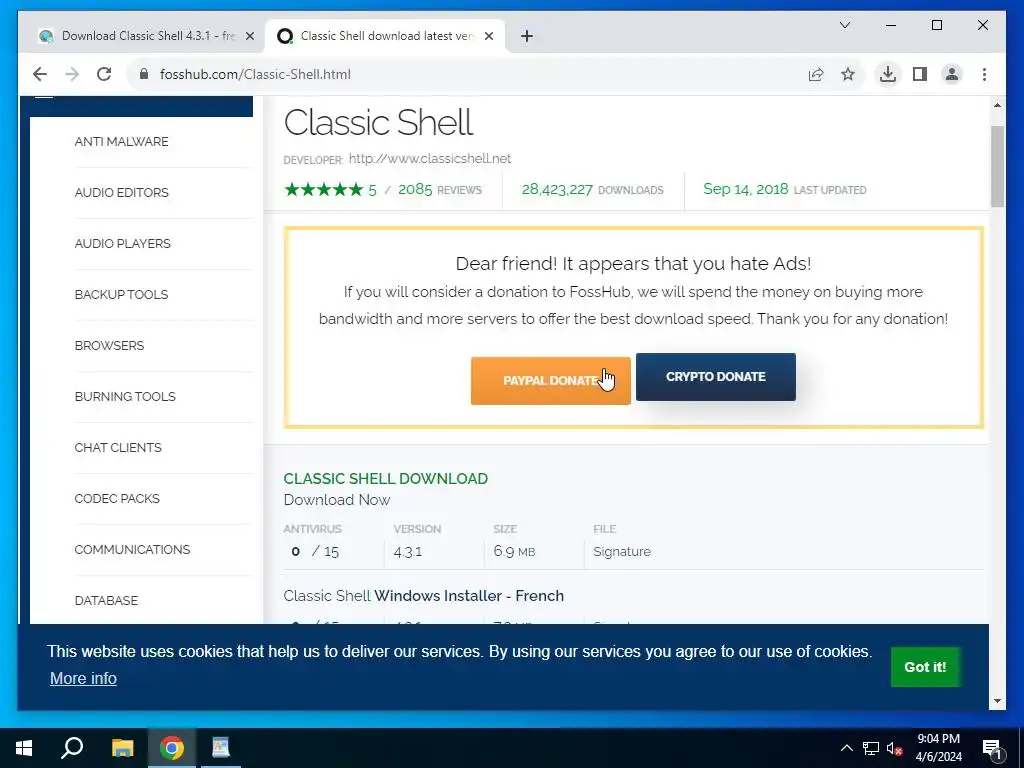
Task: Open DATABASE category
Action: tap(106, 600)
